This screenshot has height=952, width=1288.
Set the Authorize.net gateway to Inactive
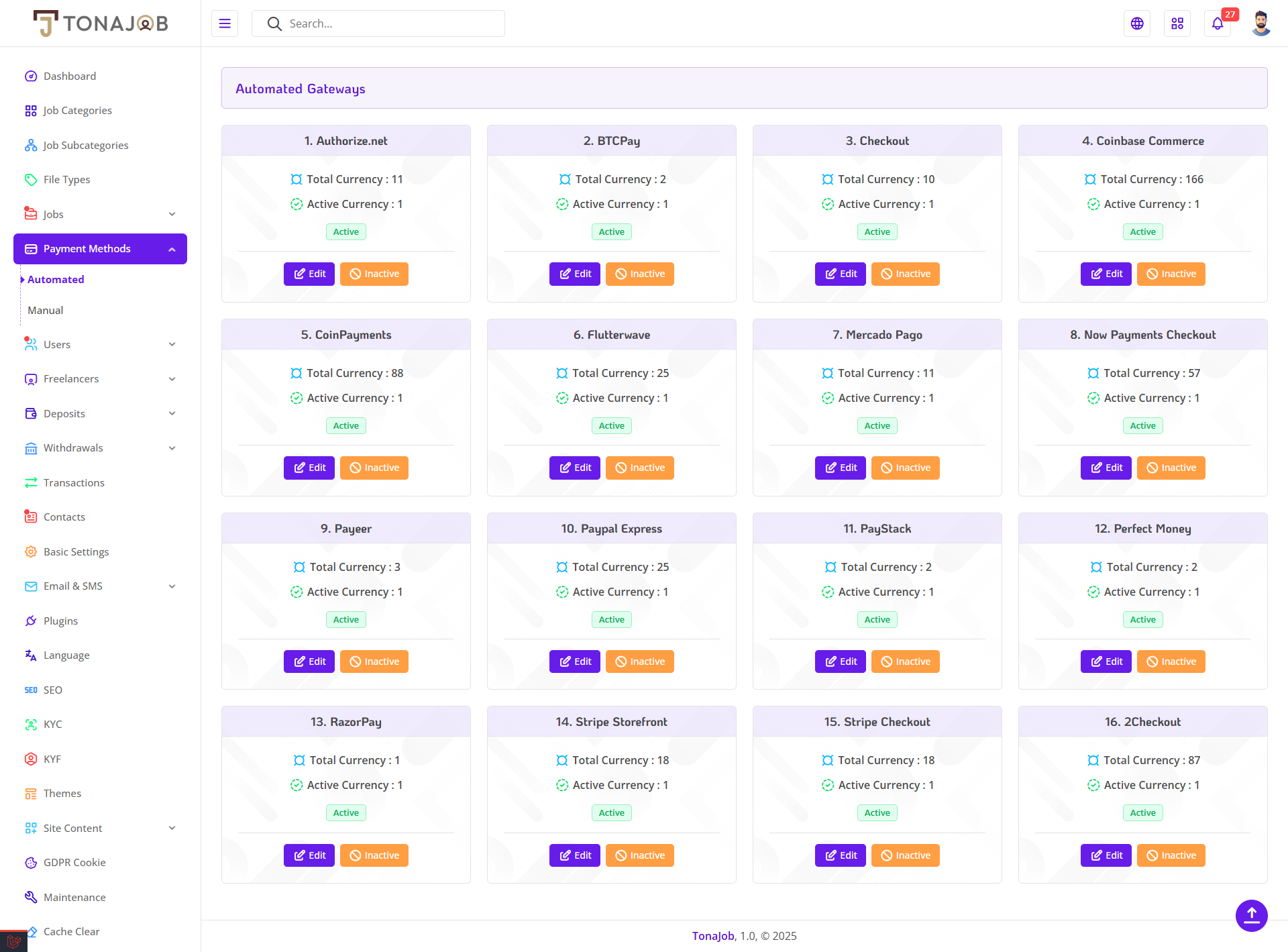[x=374, y=274]
